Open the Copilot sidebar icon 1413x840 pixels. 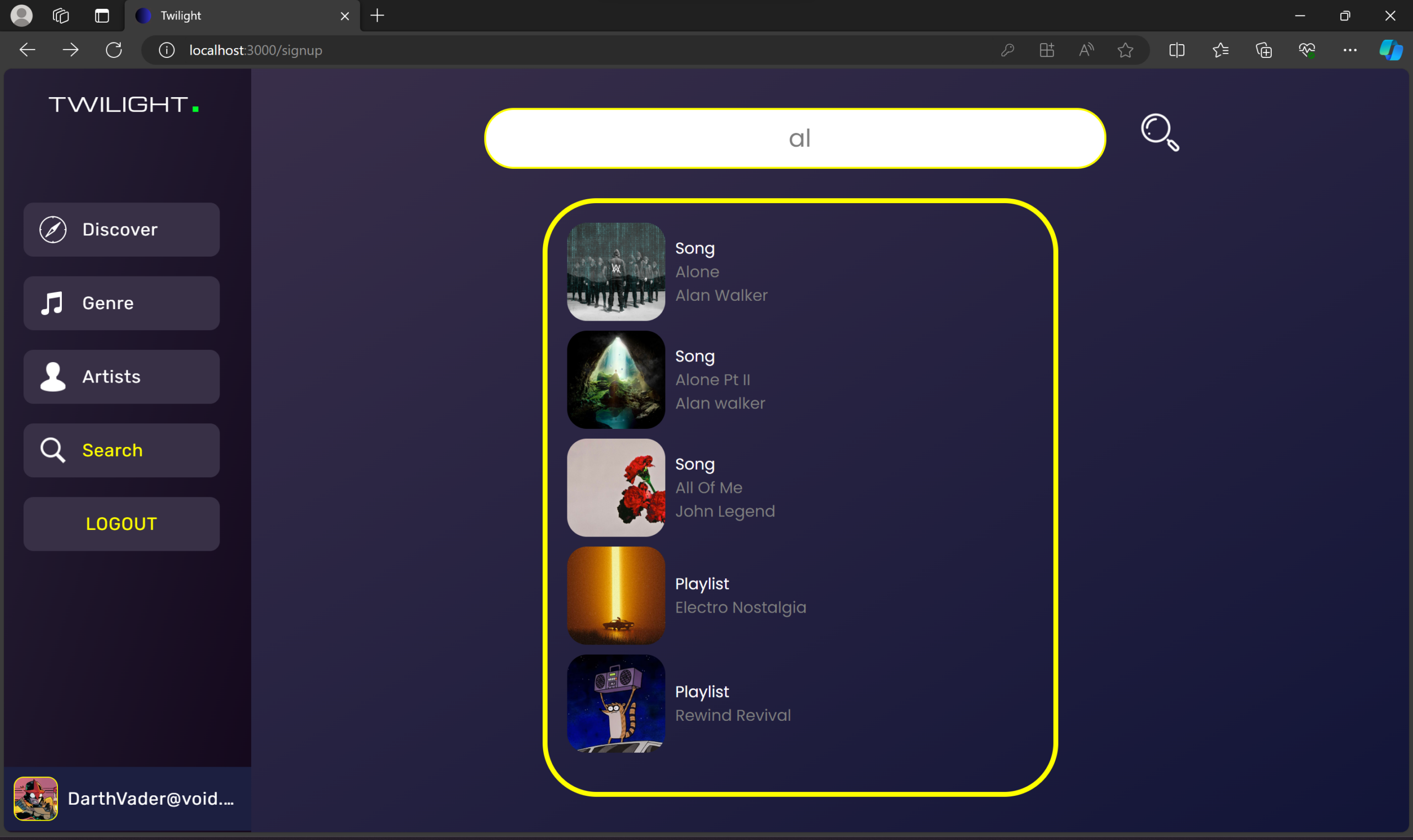point(1390,50)
